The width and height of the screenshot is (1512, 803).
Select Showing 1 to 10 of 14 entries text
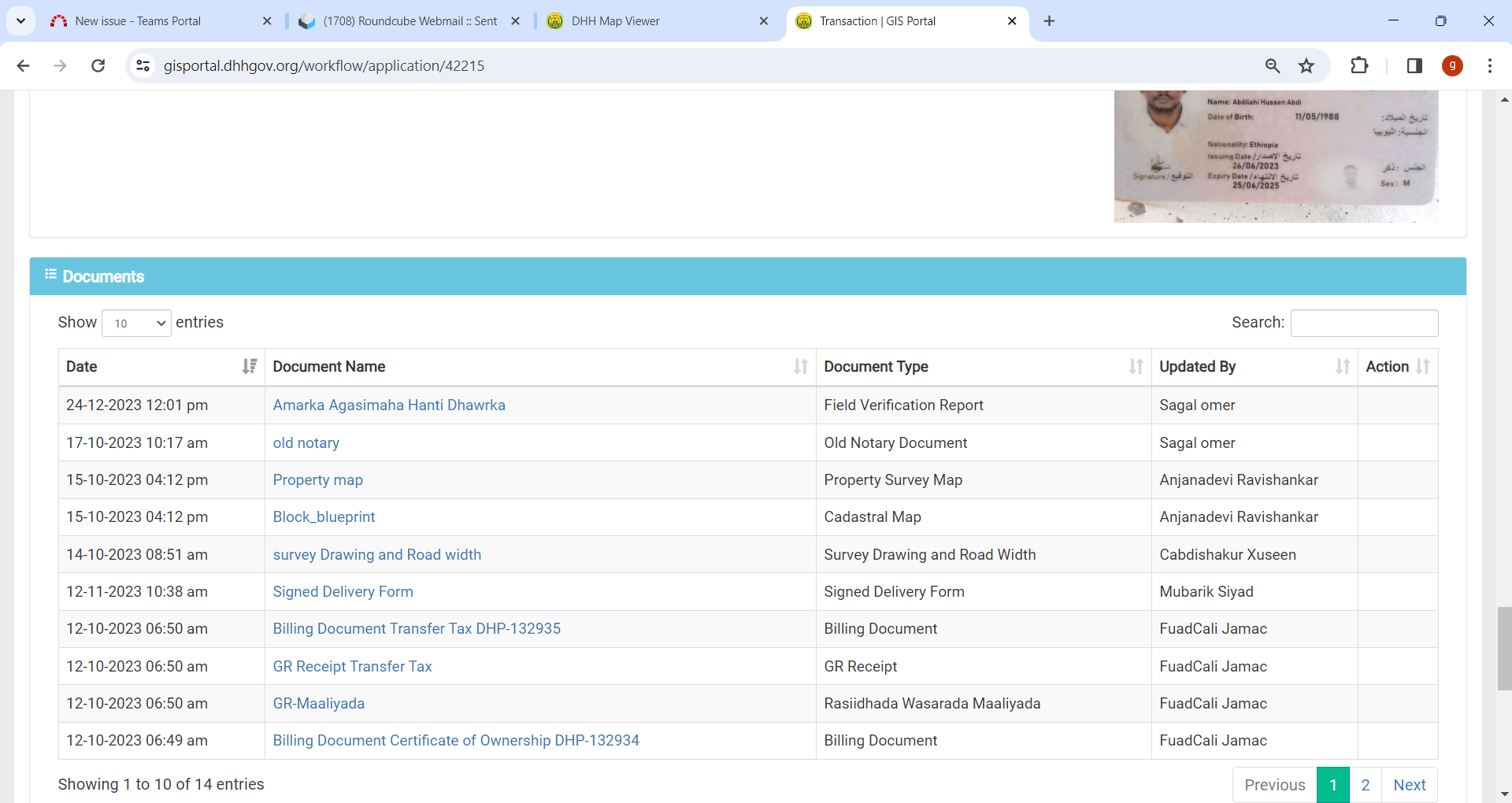pos(161,785)
